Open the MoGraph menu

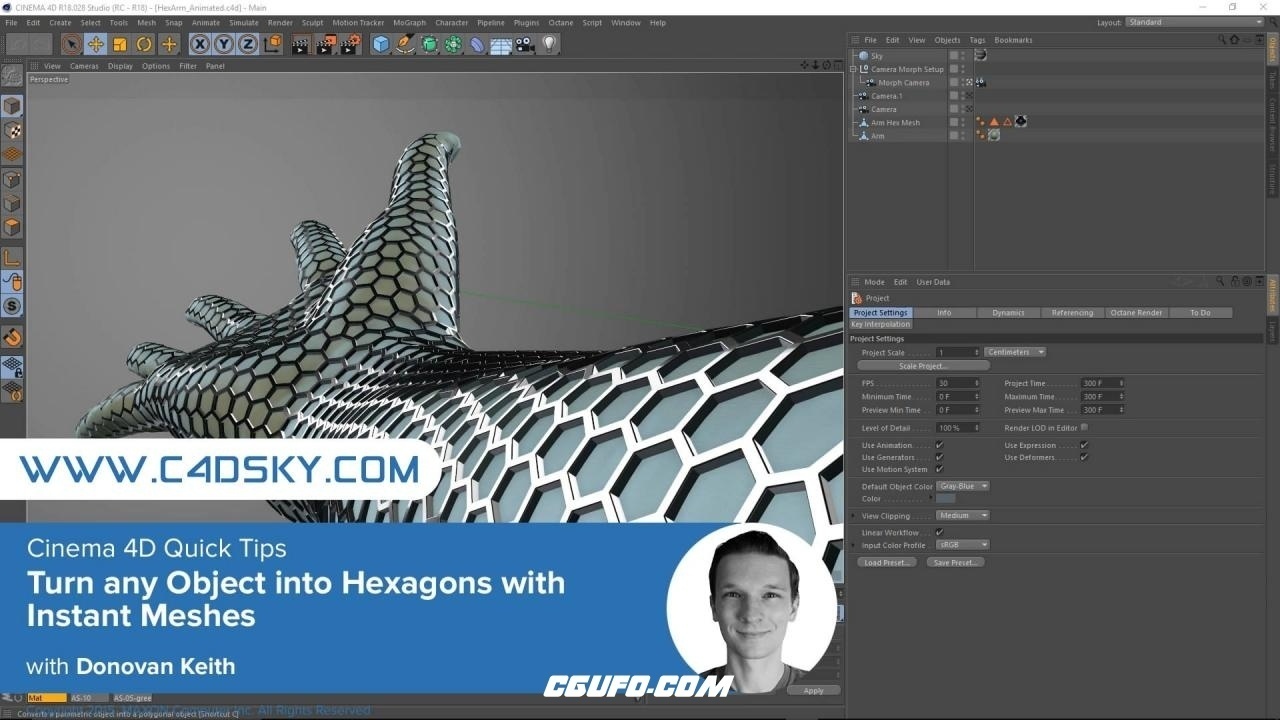click(x=409, y=22)
